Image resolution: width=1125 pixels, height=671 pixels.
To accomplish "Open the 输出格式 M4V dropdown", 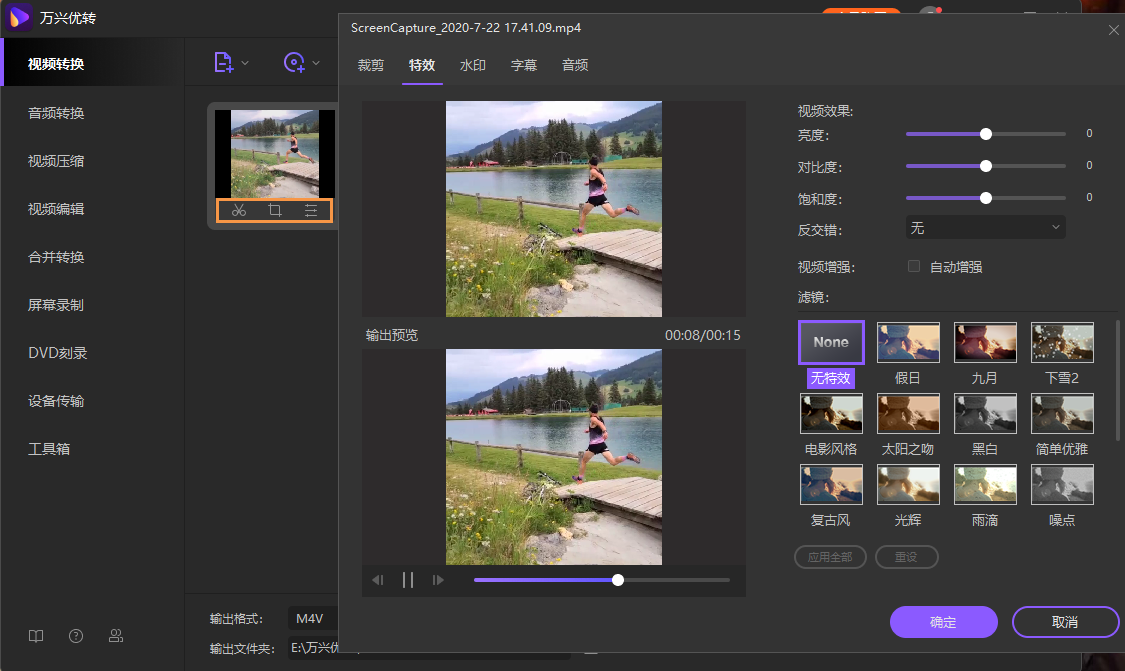I will pos(313,618).
